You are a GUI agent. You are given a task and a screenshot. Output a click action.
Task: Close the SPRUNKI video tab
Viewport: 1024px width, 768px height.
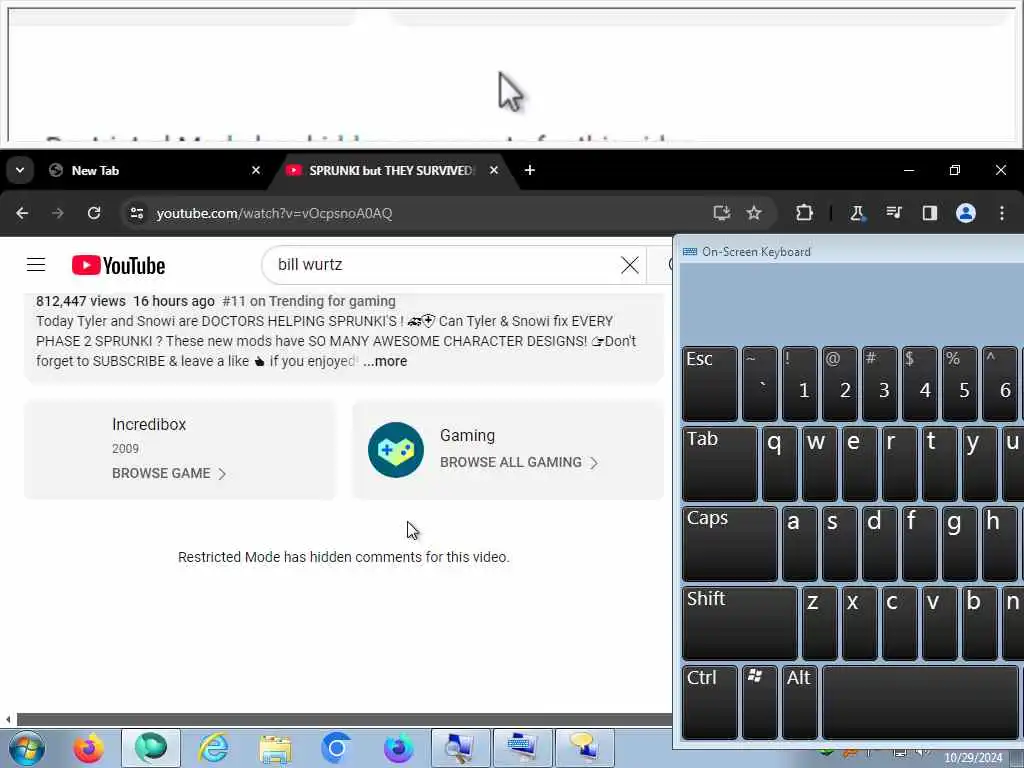(494, 170)
